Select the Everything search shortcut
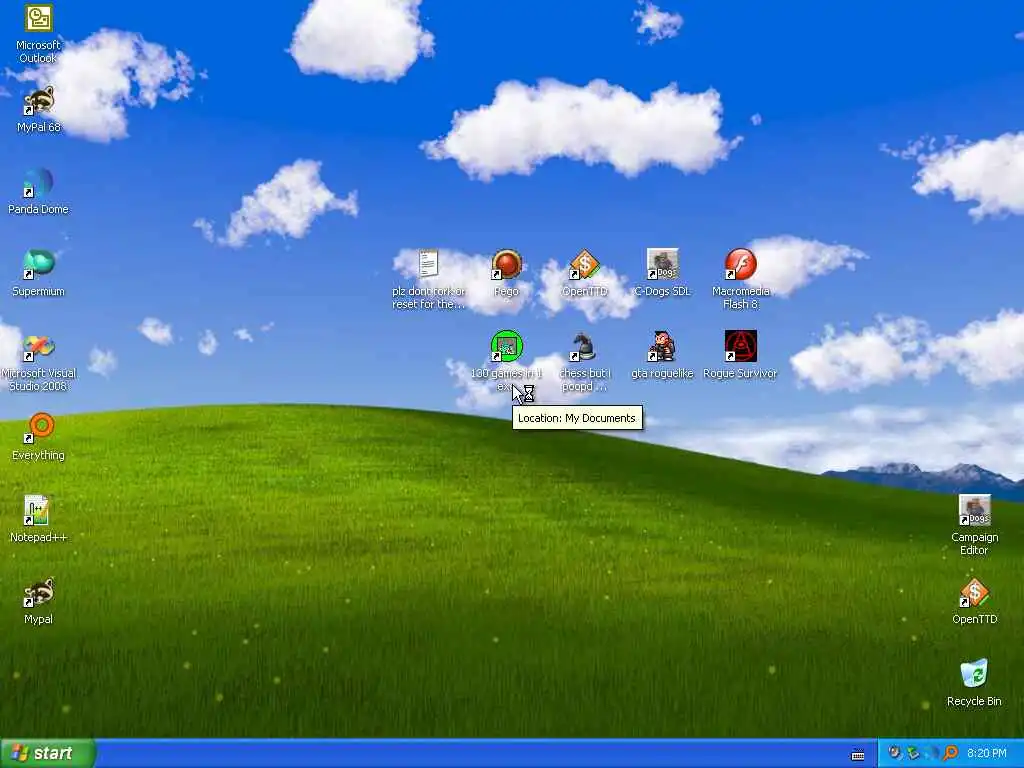The image size is (1024, 768). 39,429
